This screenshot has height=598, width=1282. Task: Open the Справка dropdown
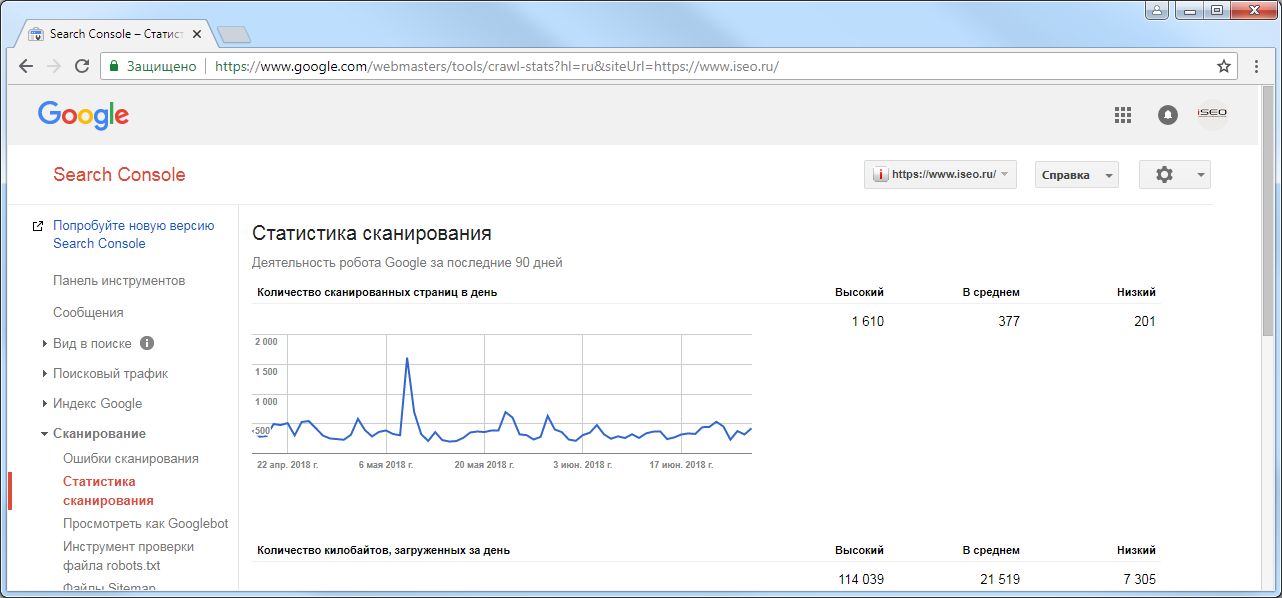click(1076, 175)
